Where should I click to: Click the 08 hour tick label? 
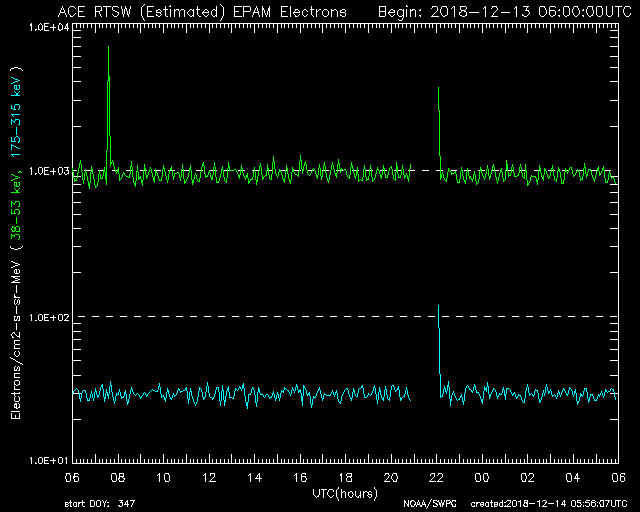(118, 477)
